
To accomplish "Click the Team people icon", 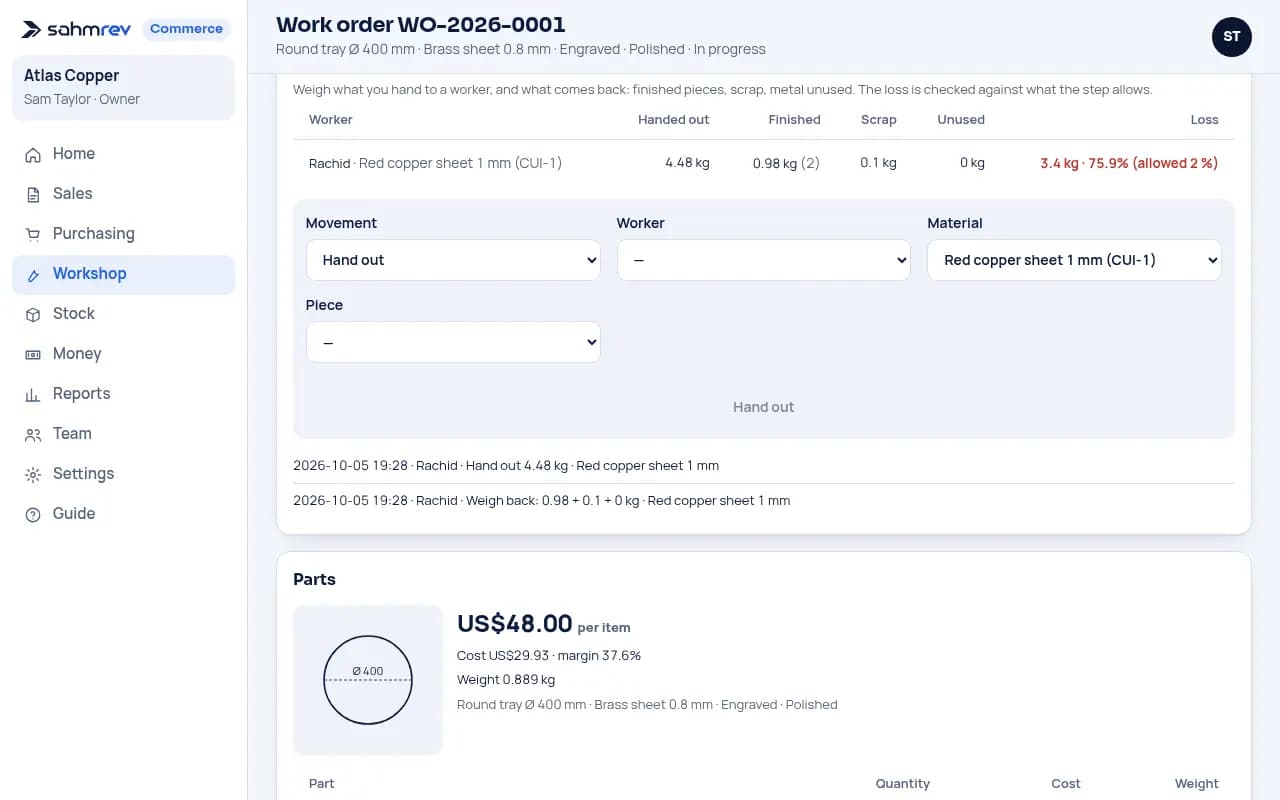I will tap(33, 434).
